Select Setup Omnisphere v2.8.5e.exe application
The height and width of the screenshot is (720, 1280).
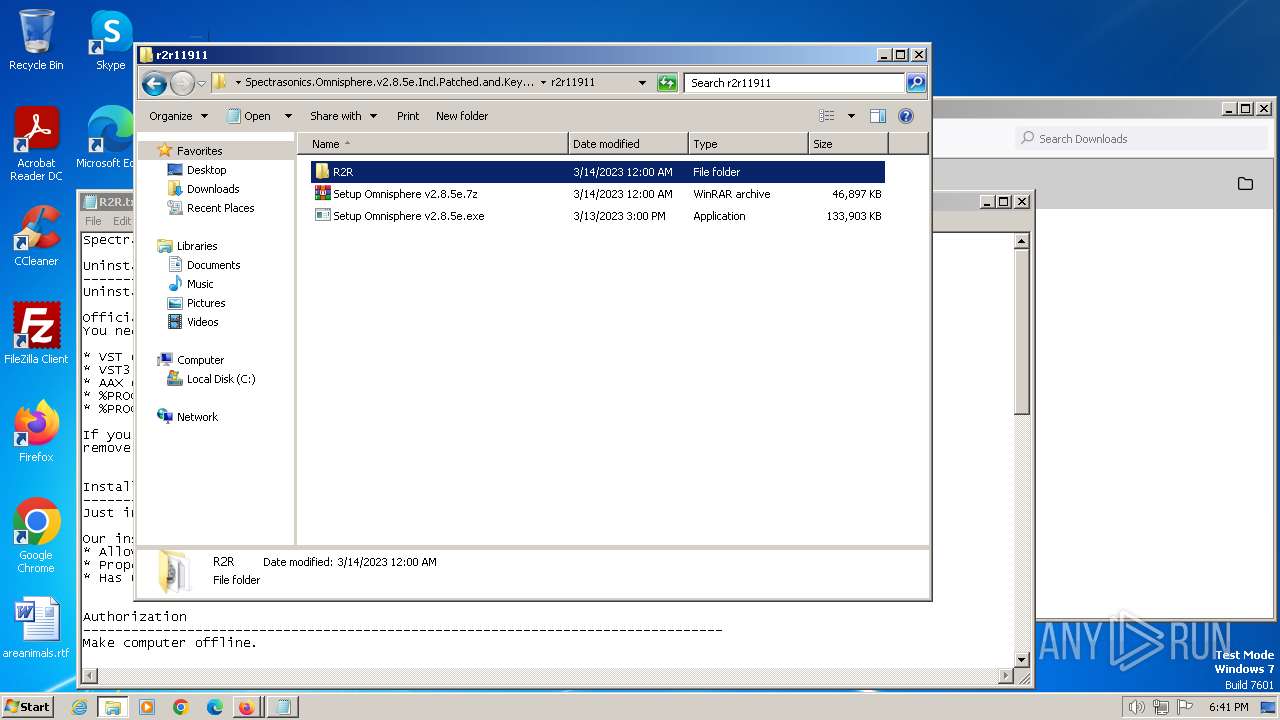click(598, 216)
